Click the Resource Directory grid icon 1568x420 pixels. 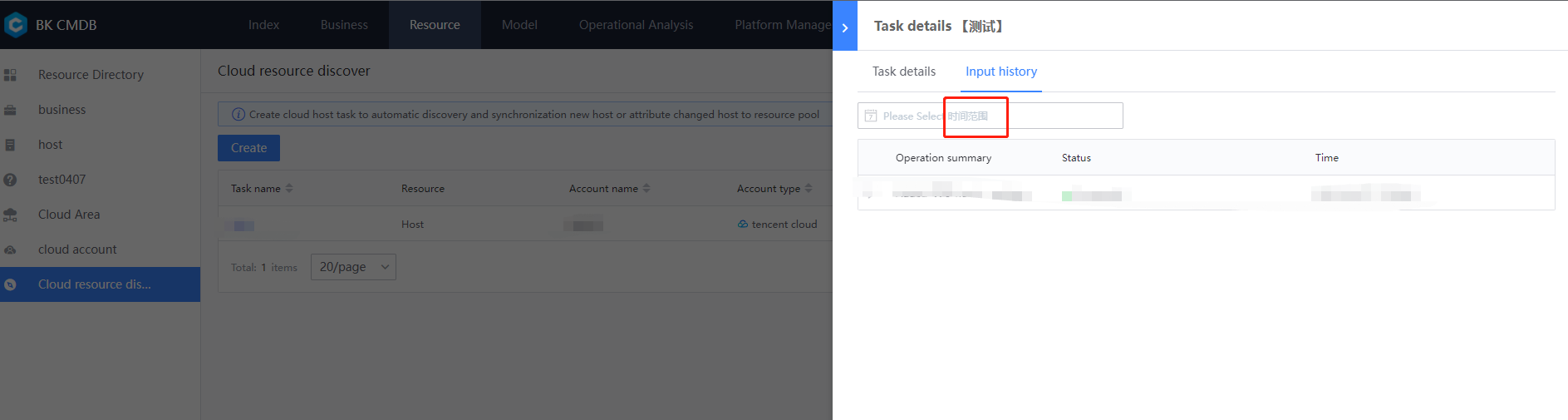pos(10,75)
